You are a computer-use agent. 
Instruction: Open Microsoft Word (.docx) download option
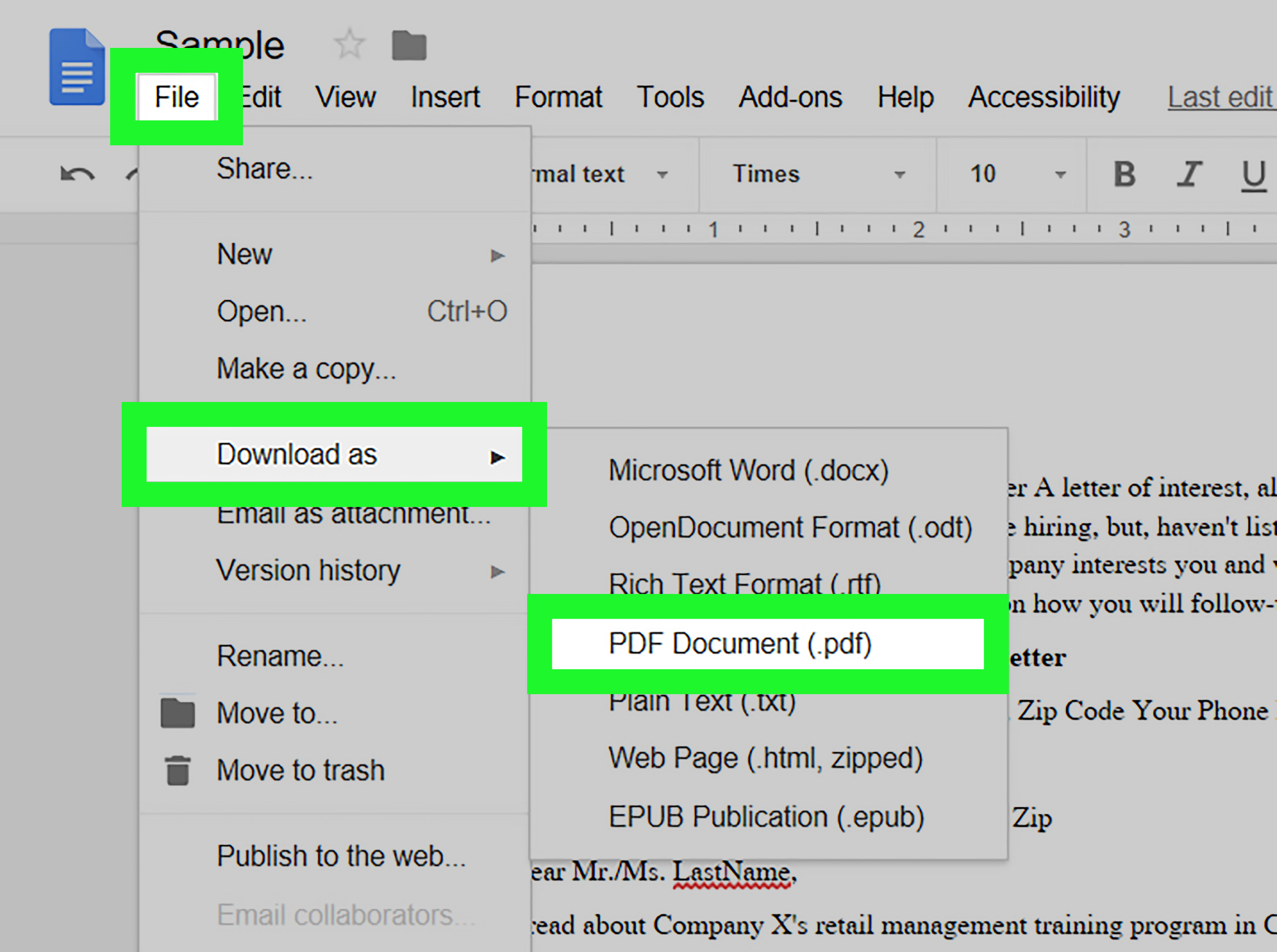(x=748, y=470)
